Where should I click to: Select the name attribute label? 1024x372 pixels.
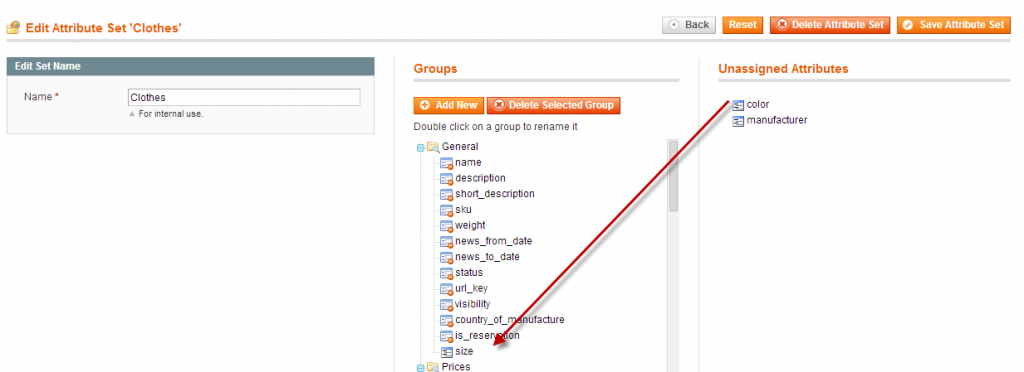click(468, 163)
